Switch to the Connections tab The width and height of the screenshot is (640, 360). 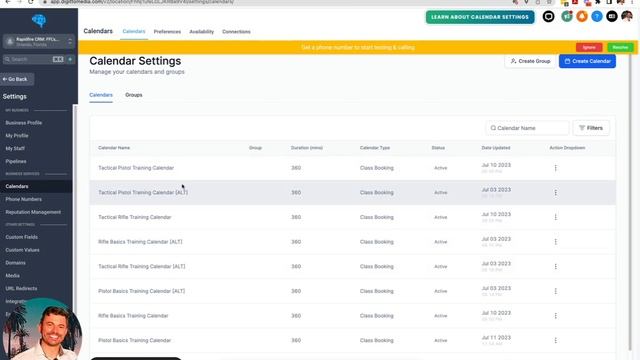point(236,31)
